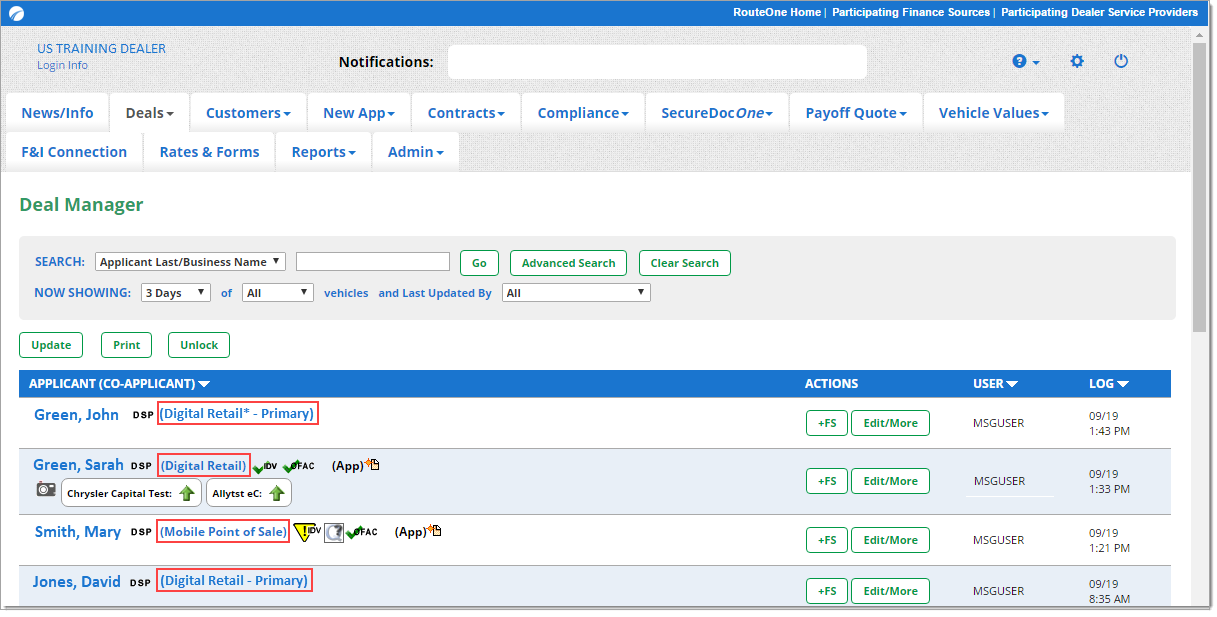The width and height of the screenshot is (1217, 617).
Task: Click into the search text field
Action: 373,262
